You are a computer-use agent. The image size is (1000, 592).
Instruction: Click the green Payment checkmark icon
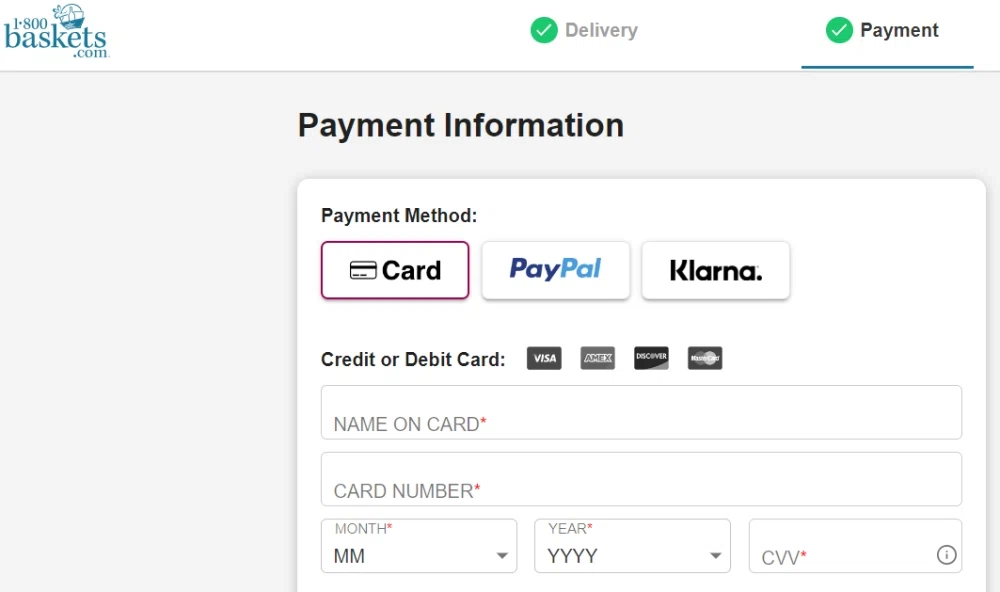[839, 31]
